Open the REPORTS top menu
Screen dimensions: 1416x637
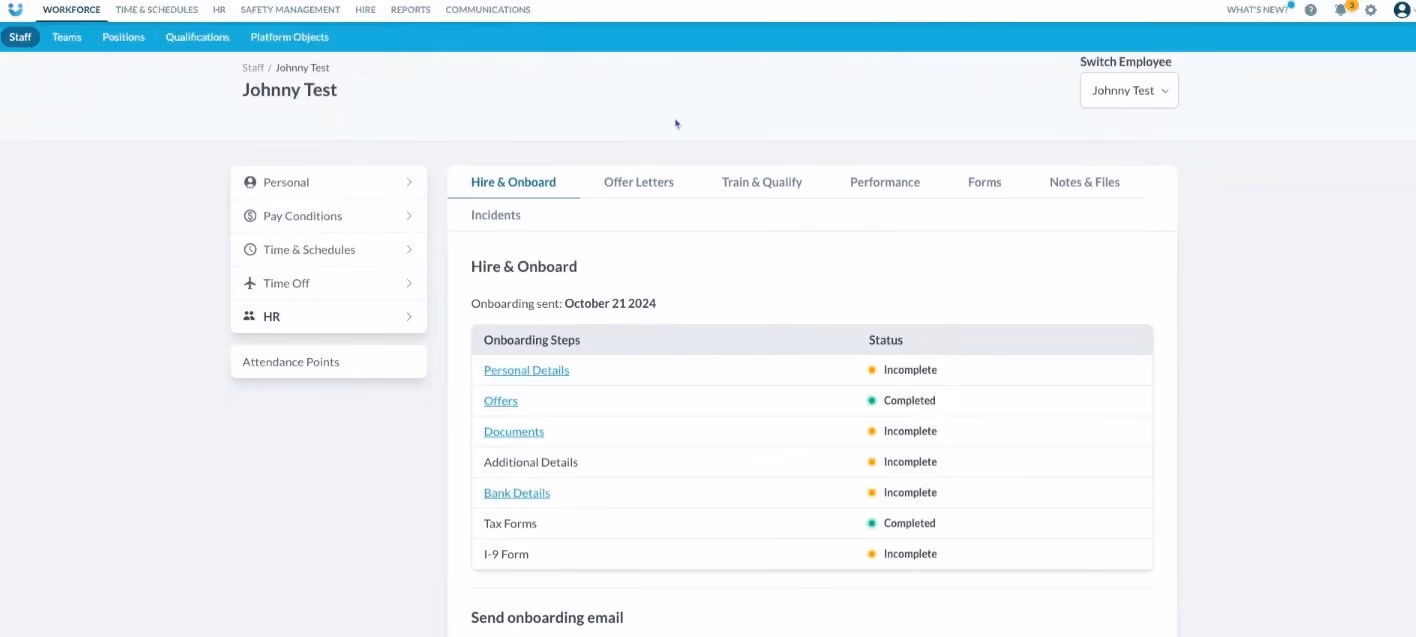411,10
